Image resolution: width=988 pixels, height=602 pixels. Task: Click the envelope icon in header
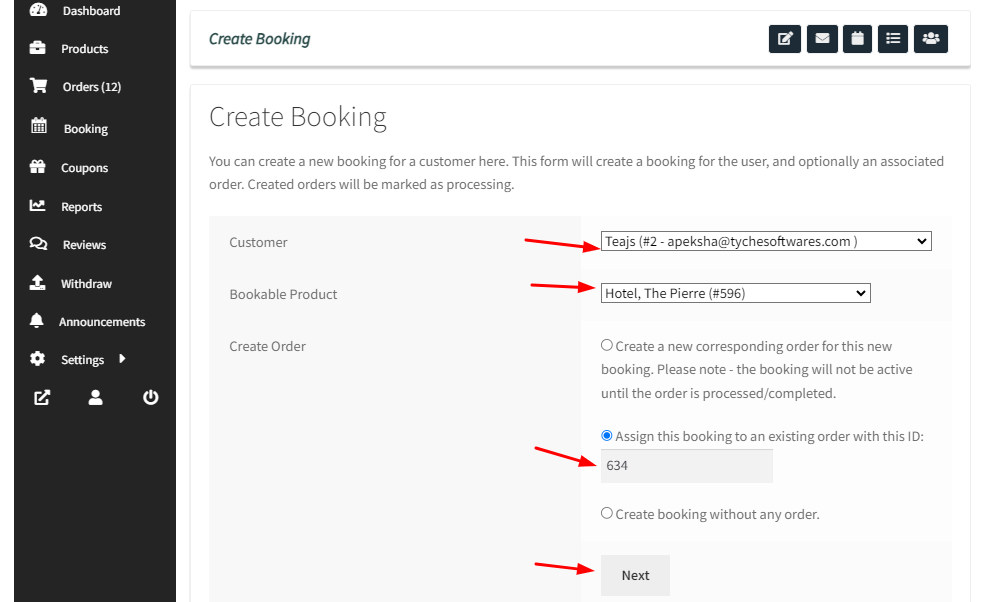point(822,38)
